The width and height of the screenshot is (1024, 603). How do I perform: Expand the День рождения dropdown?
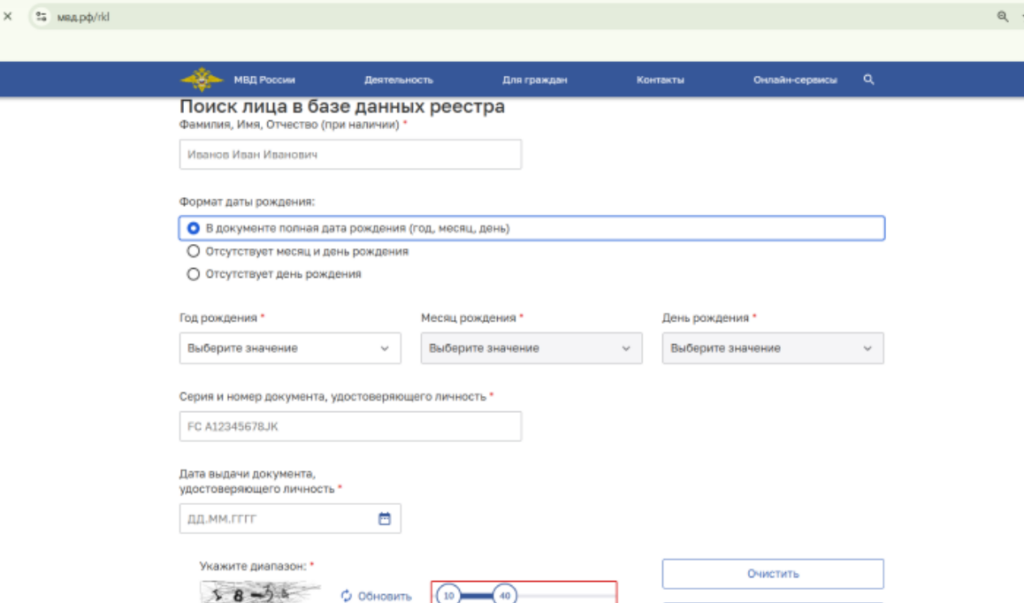point(772,348)
